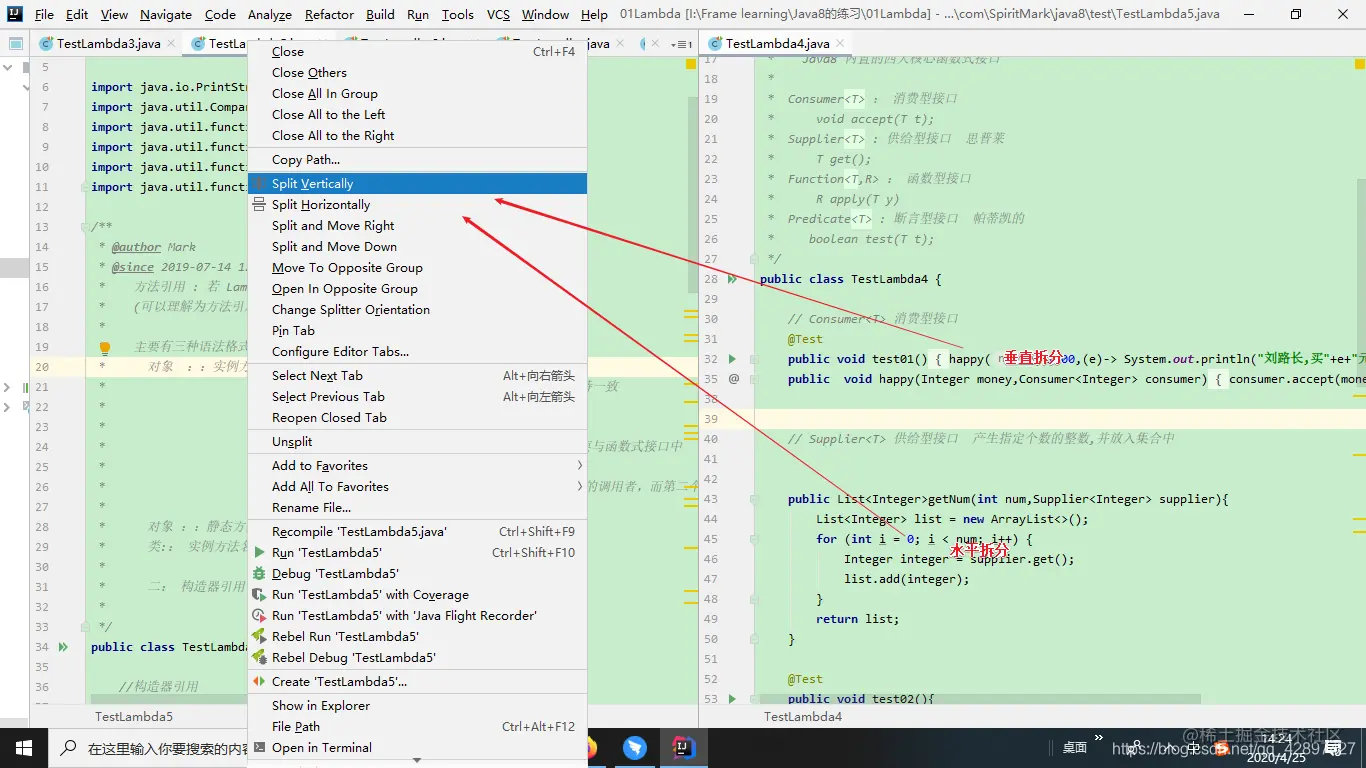The height and width of the screenshot is (768, 1366).
Task: Click 'return list;' text at line 49
Action: [857, 619]
